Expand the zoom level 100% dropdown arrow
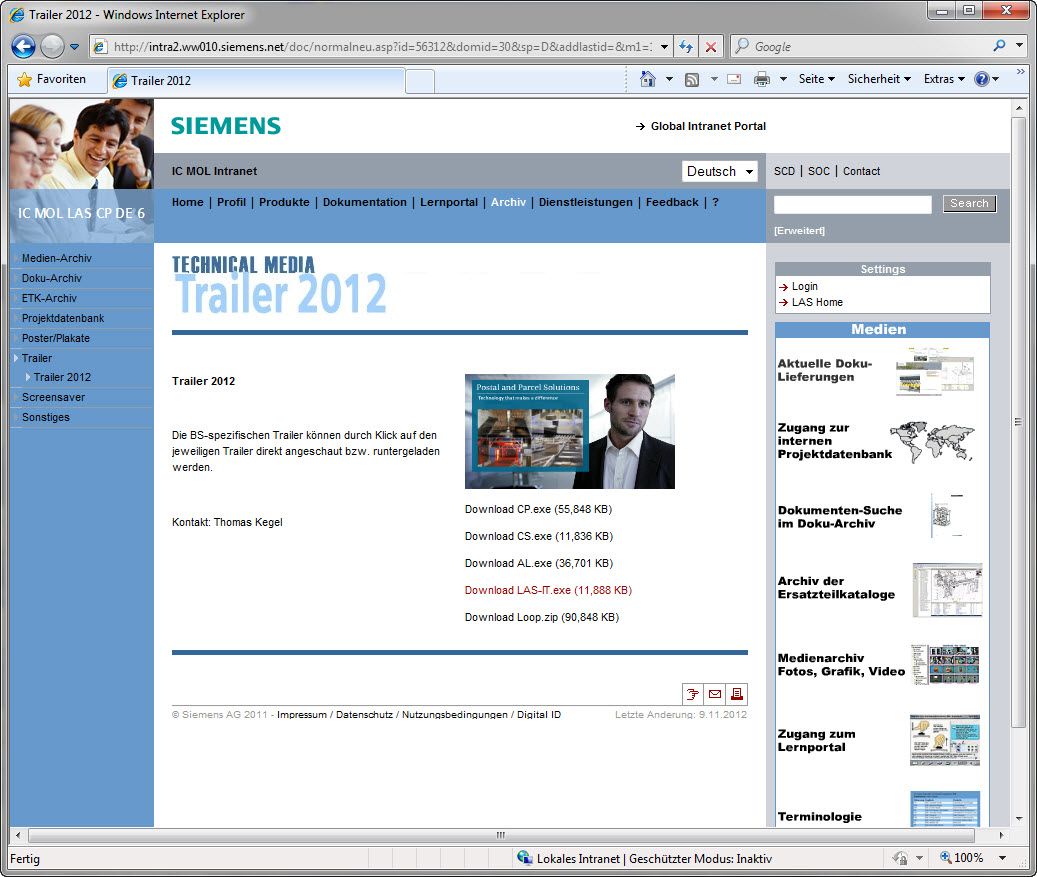The width and height of the screenshot is (1037, 877). pos(1002,858)
